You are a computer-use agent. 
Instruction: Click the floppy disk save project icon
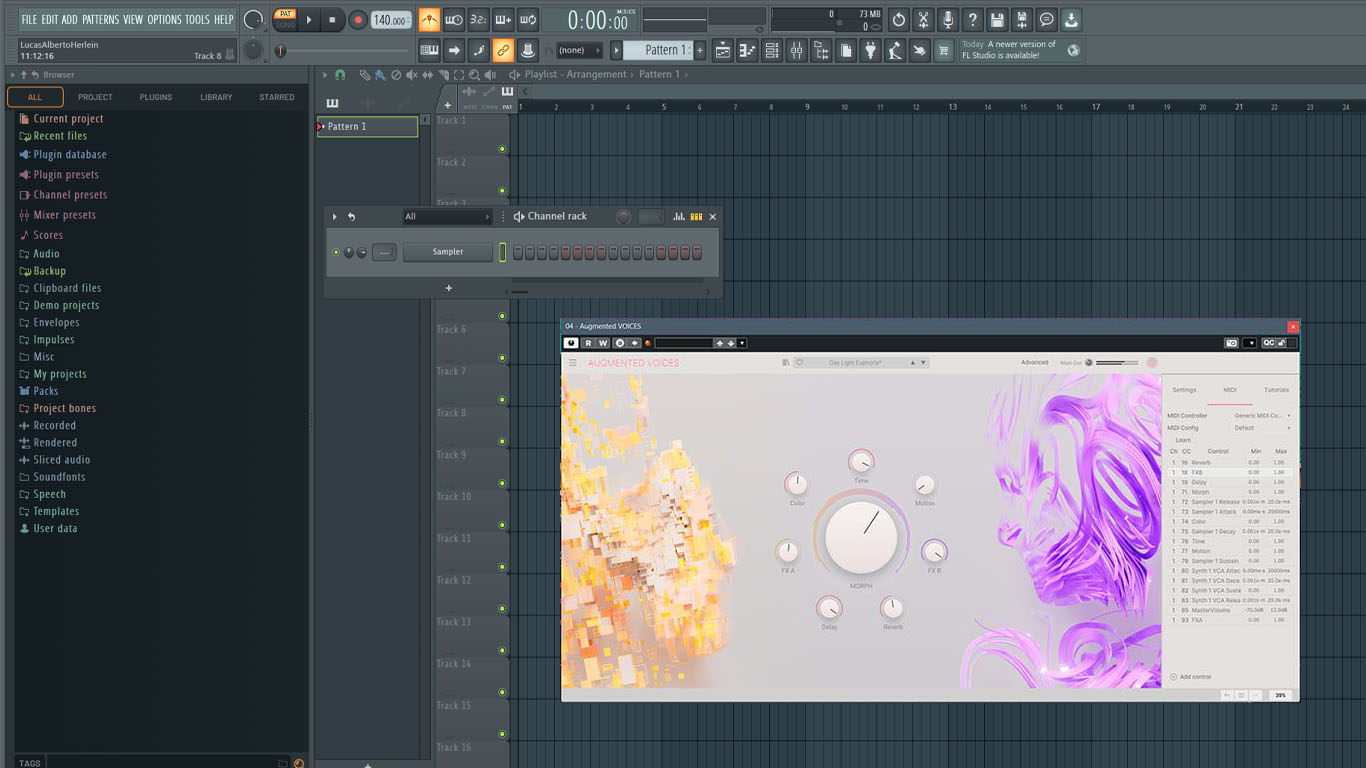pyautogui.click(x=997, y=19)
